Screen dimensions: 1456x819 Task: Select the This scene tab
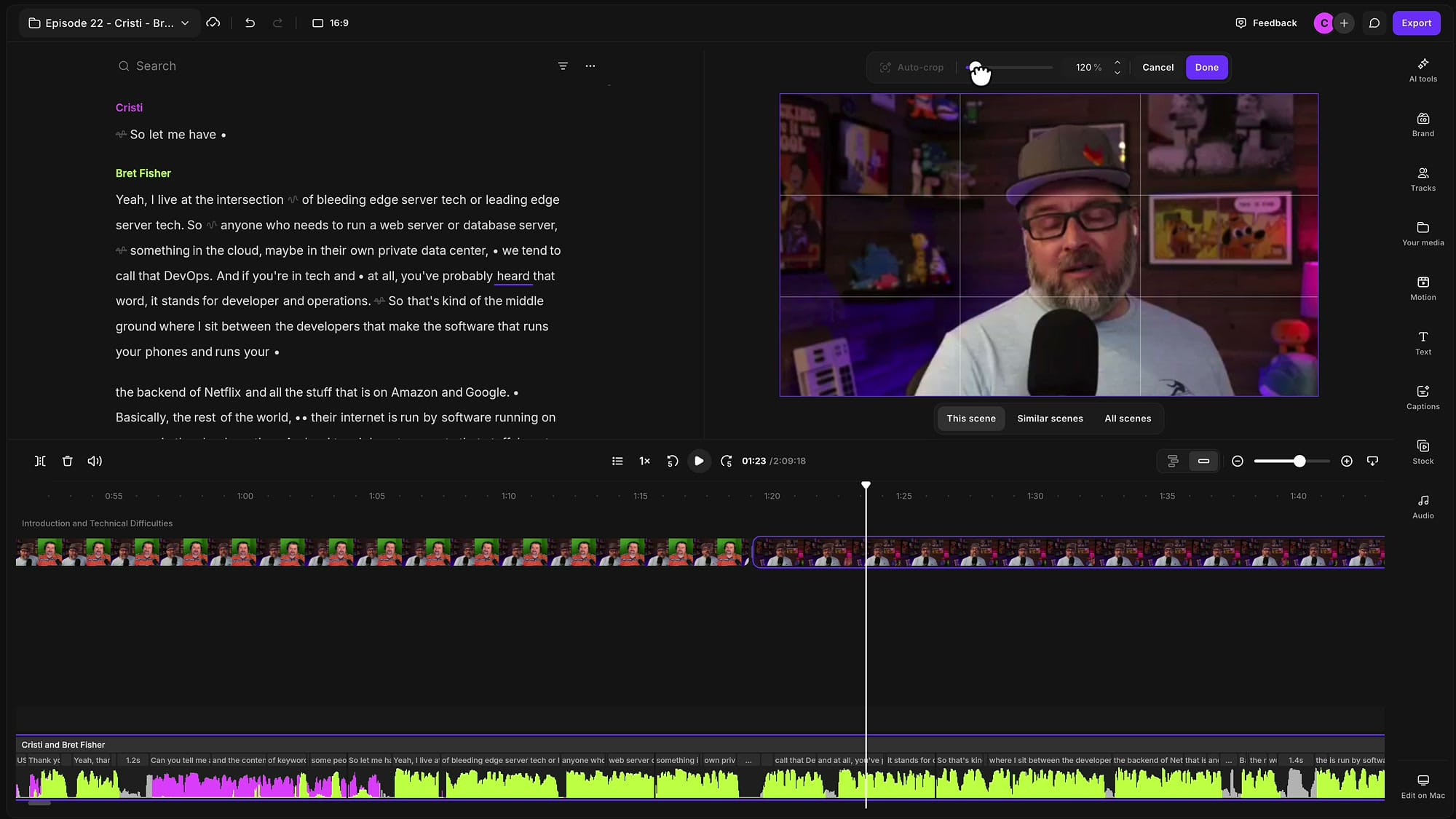coord(971,418)
